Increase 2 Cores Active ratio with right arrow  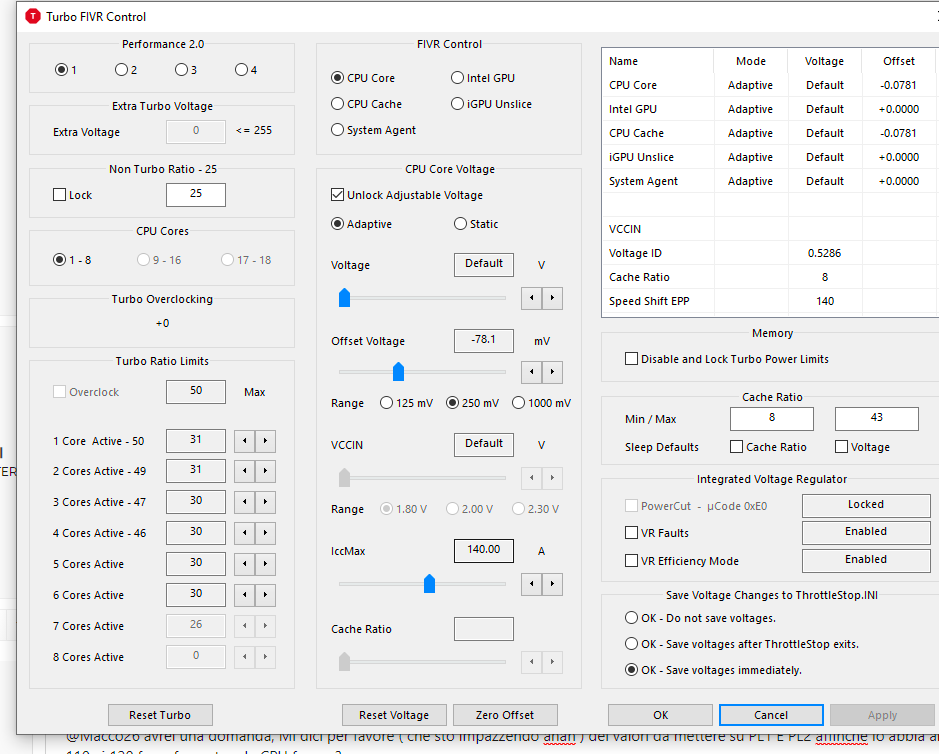[x=265, y=471]
